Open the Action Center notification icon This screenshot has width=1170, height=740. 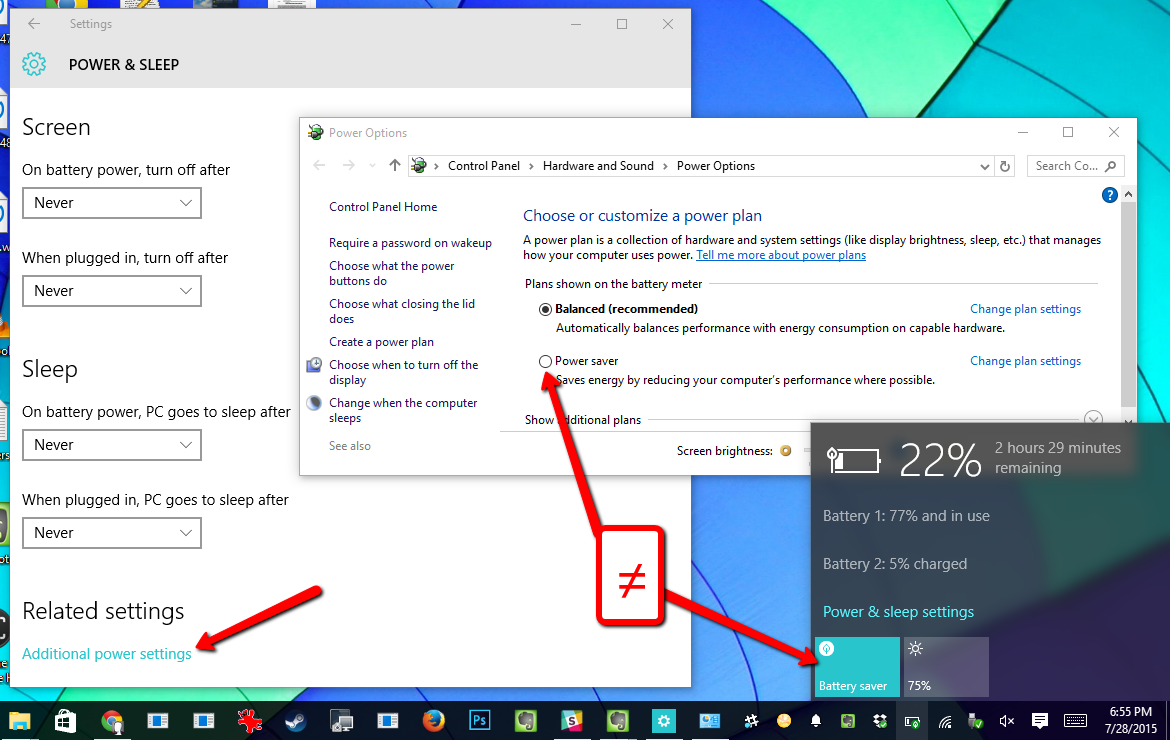pyautogui.click(x=1039, y=720)
